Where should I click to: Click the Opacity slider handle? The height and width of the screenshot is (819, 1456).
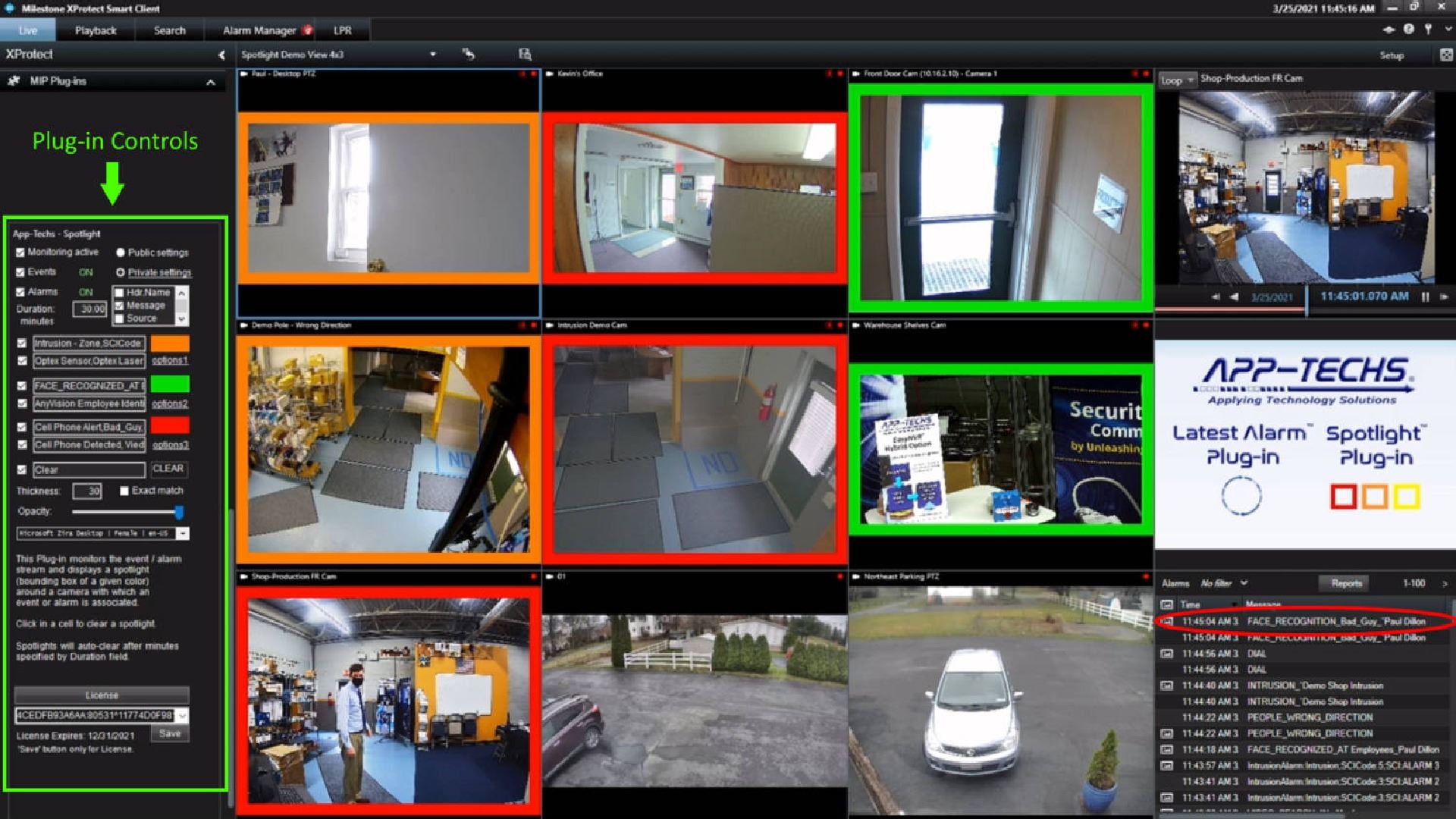point(179,513)
